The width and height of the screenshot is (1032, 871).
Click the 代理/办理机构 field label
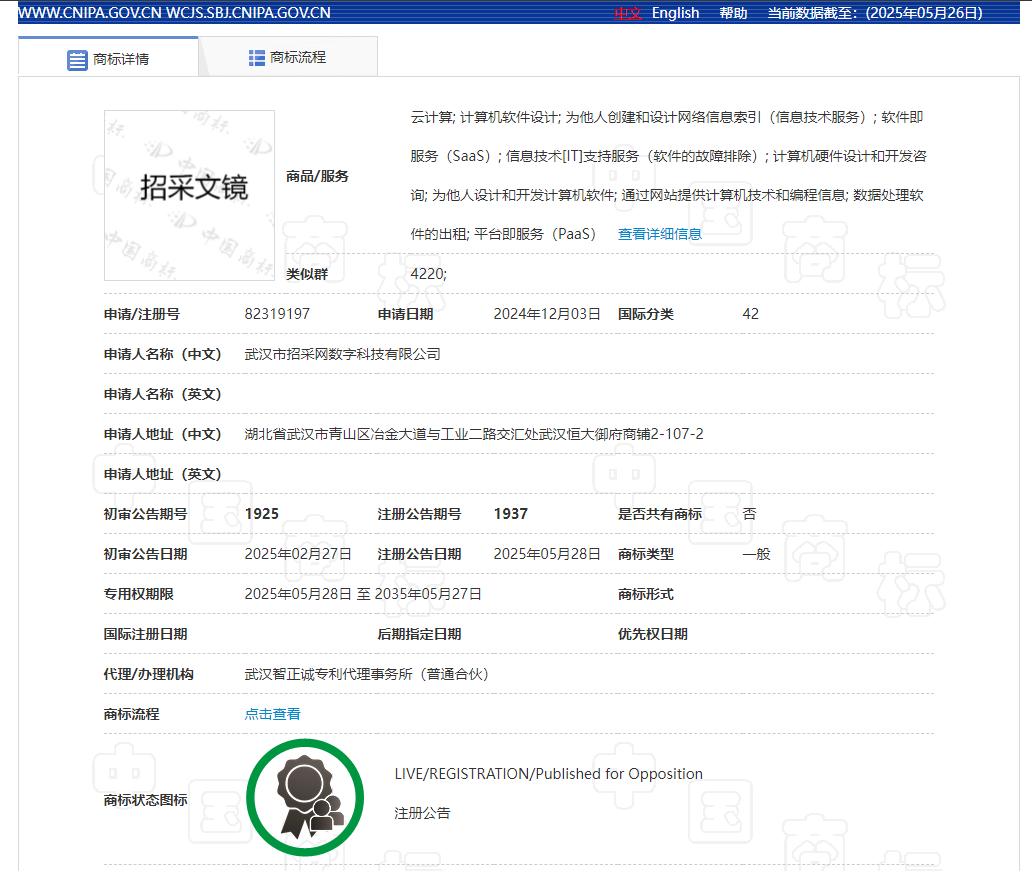pos(148,674)
